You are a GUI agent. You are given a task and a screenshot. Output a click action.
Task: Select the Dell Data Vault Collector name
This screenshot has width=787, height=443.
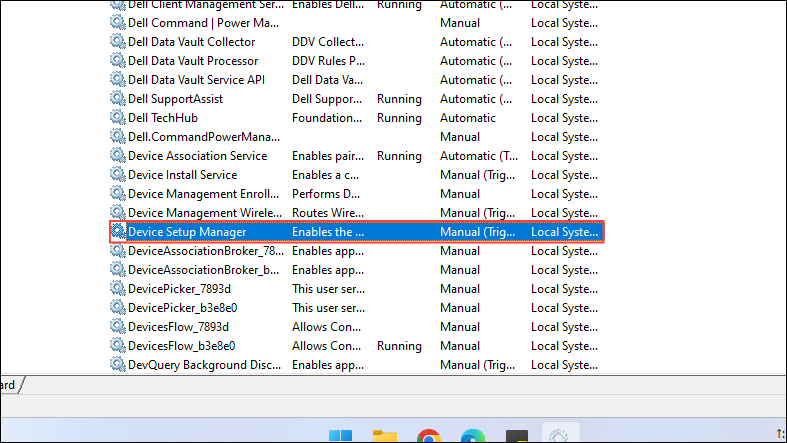coord(191,42)
